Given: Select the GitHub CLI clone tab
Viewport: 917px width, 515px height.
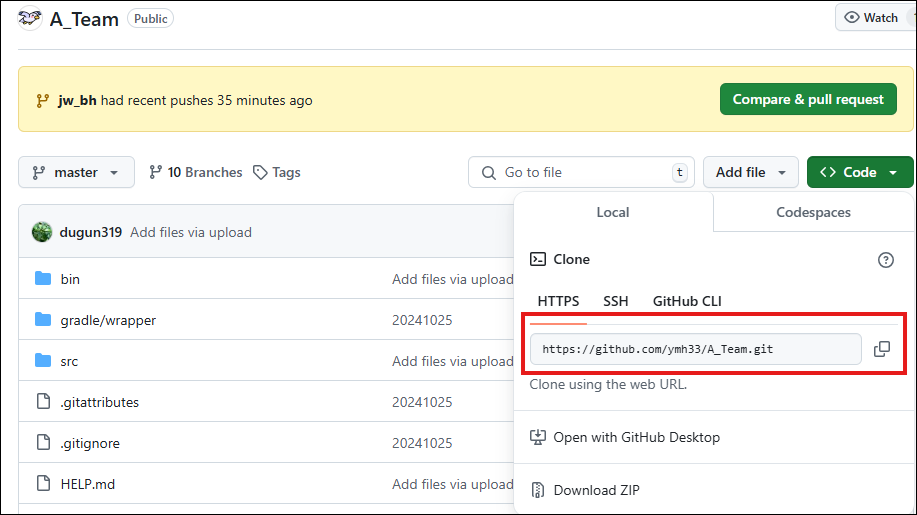Looking at the screenshot, I should 687,301.
